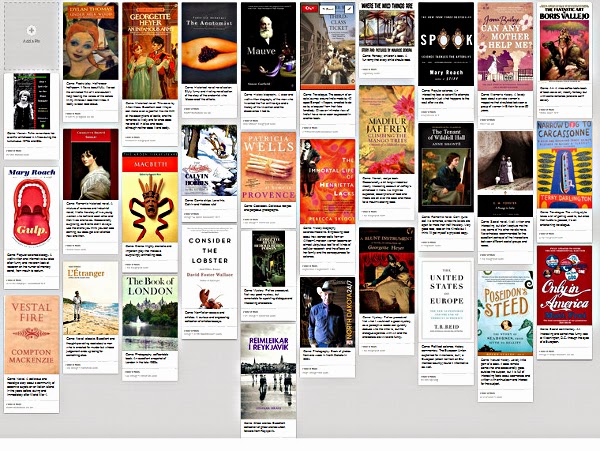The image size is (600, 451).
Task: Click the pencil edit icon on Third Class Ticket
Action: tap(349, 9)
